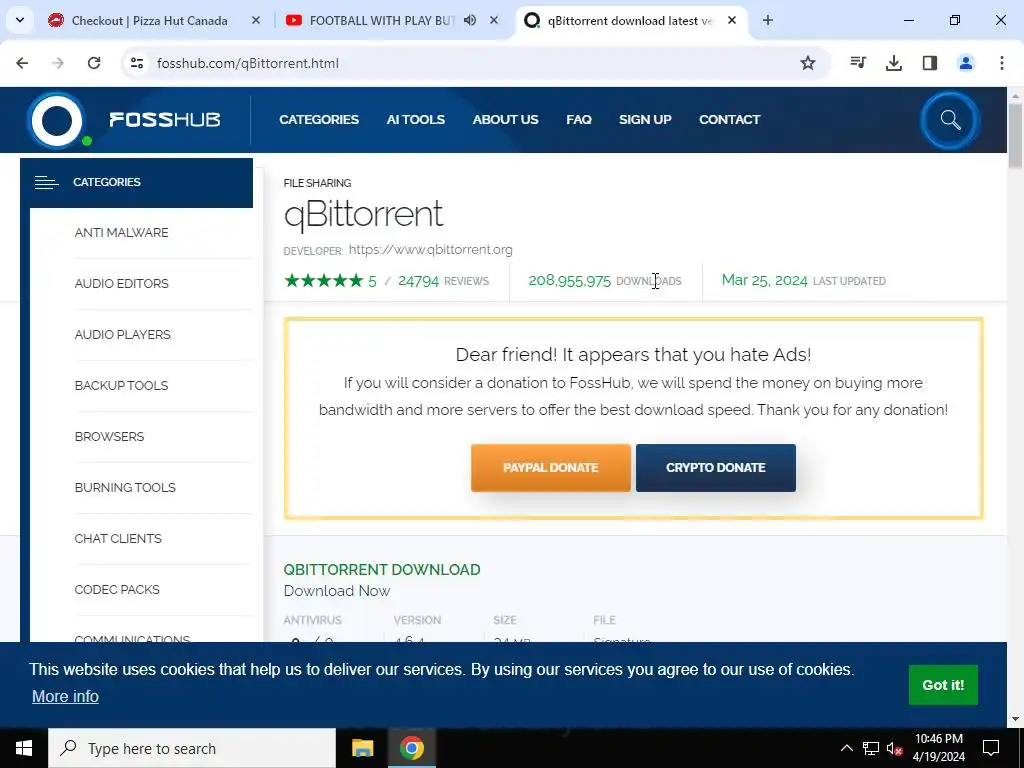This screenshot has height=768, width=1024.
Task: Select AUDIO EDITORS category
Action: [x=121, y=283]
